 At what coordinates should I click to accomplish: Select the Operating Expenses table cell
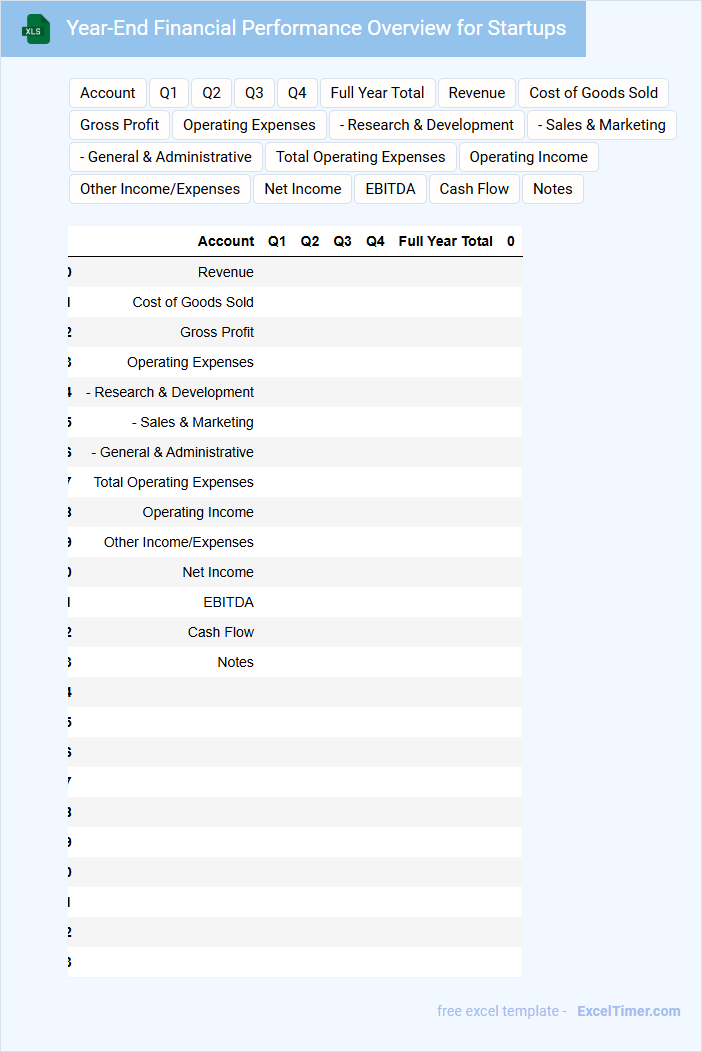tap(191, 362)
